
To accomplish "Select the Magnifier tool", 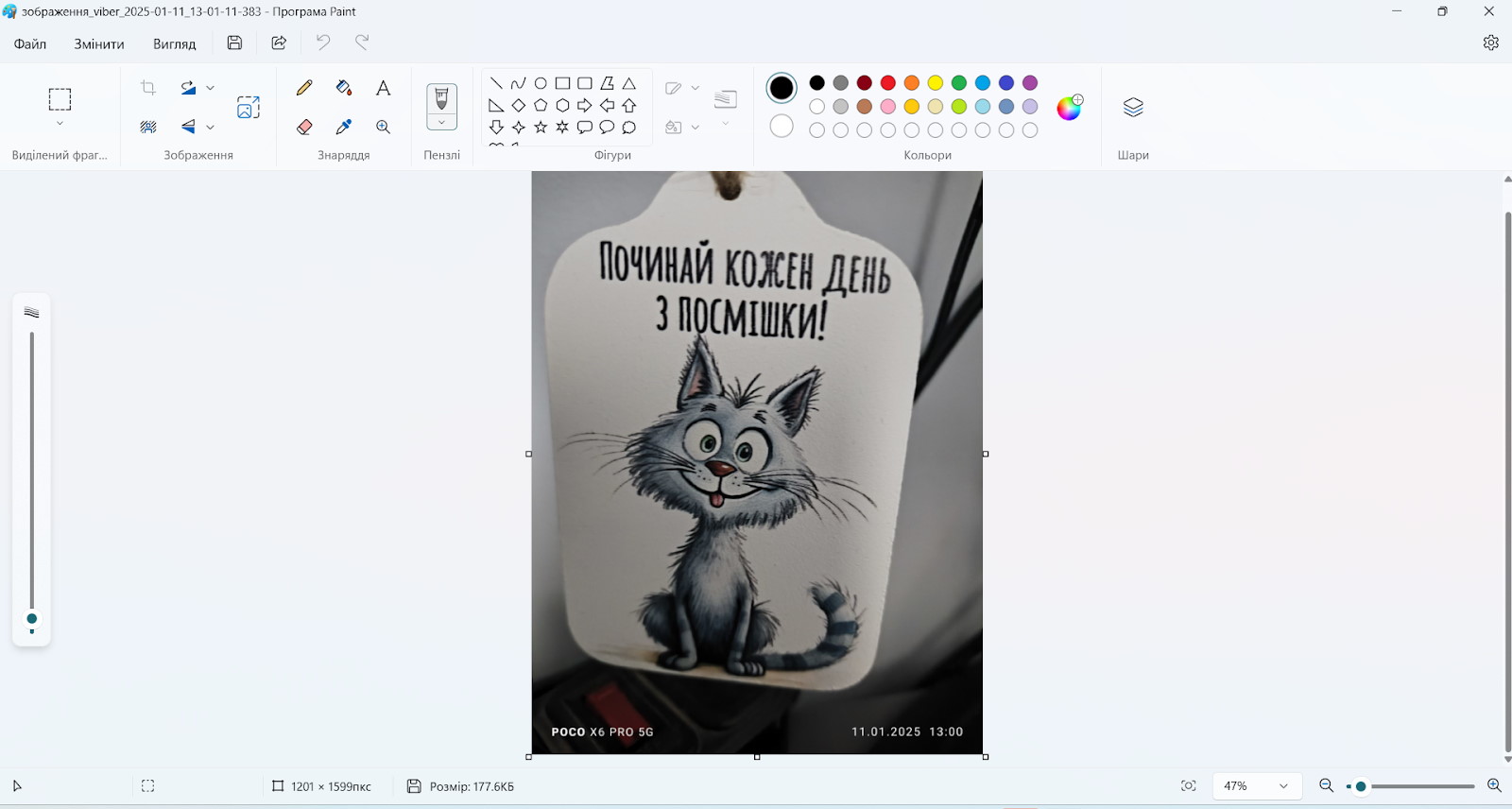I will (x=383, y=127).
